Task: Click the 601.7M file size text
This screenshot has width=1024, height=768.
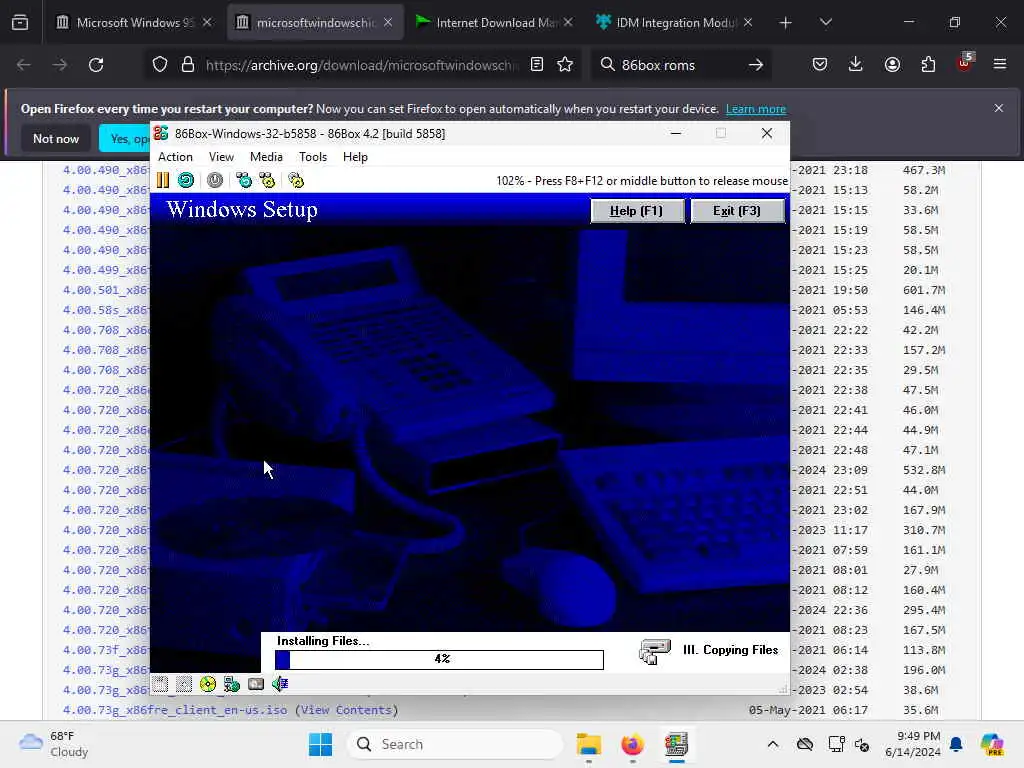Action: (924, 290)
